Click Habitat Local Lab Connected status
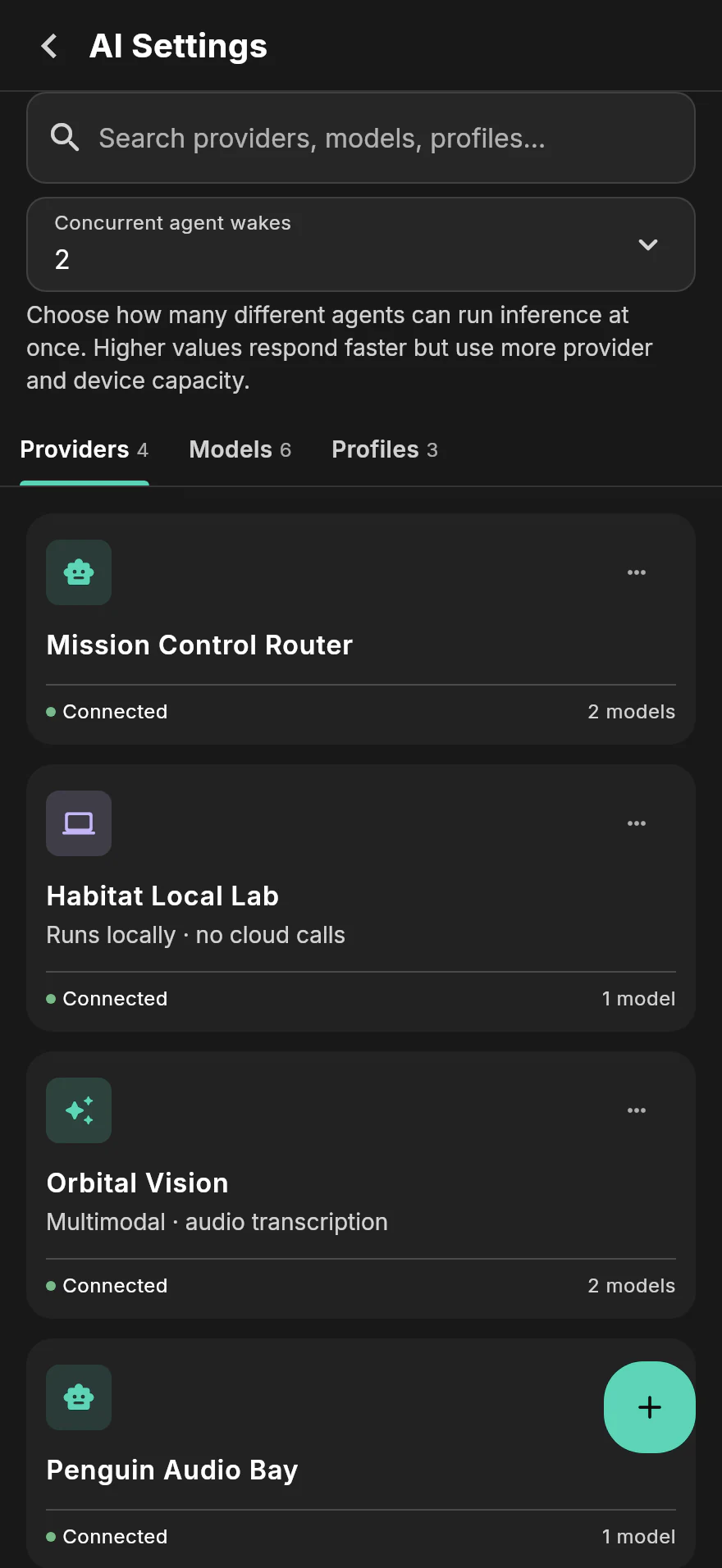This screenshot has width=722, height=1568. click(x=107, y=999)
